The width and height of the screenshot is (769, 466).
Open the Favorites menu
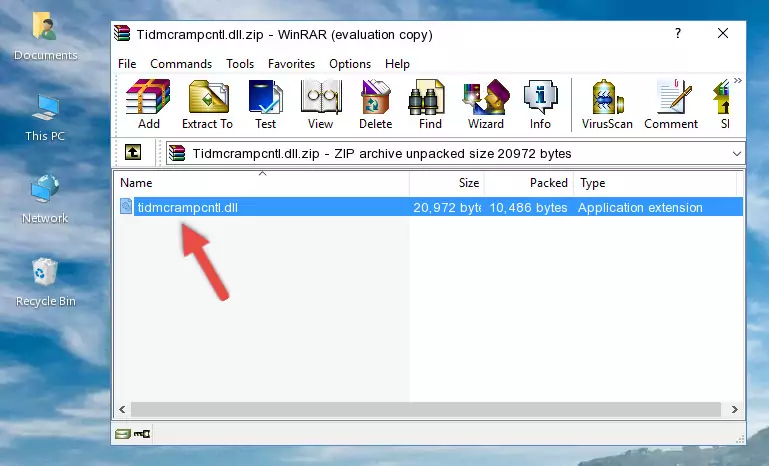pyautogui.click(x=291, y=64)
